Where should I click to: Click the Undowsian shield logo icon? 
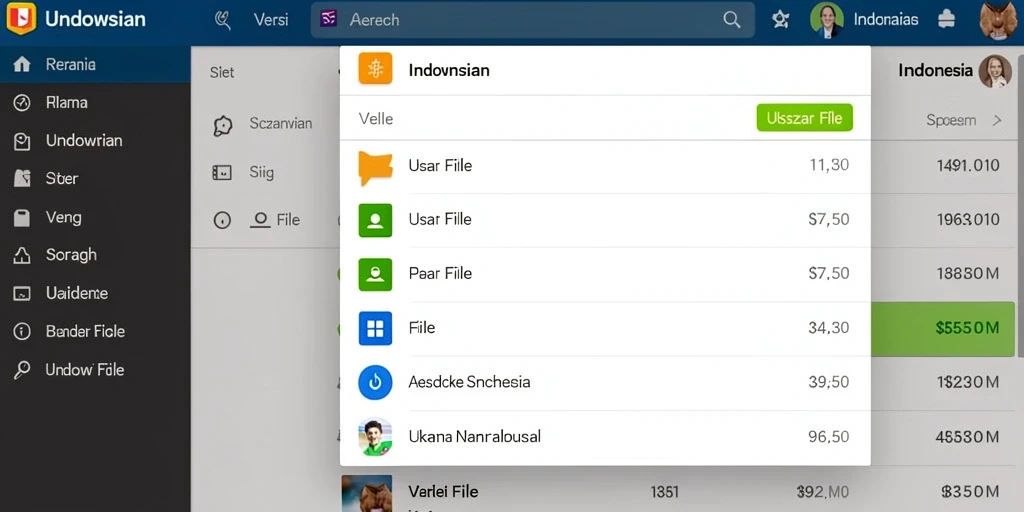(x=21, y=18)
